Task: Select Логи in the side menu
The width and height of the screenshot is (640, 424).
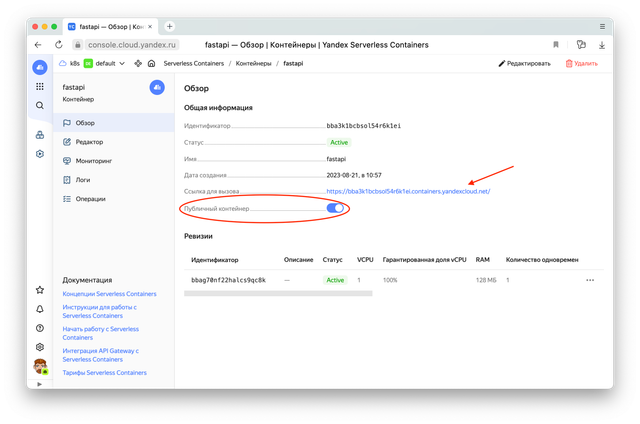Action: (x=84, y=179)
